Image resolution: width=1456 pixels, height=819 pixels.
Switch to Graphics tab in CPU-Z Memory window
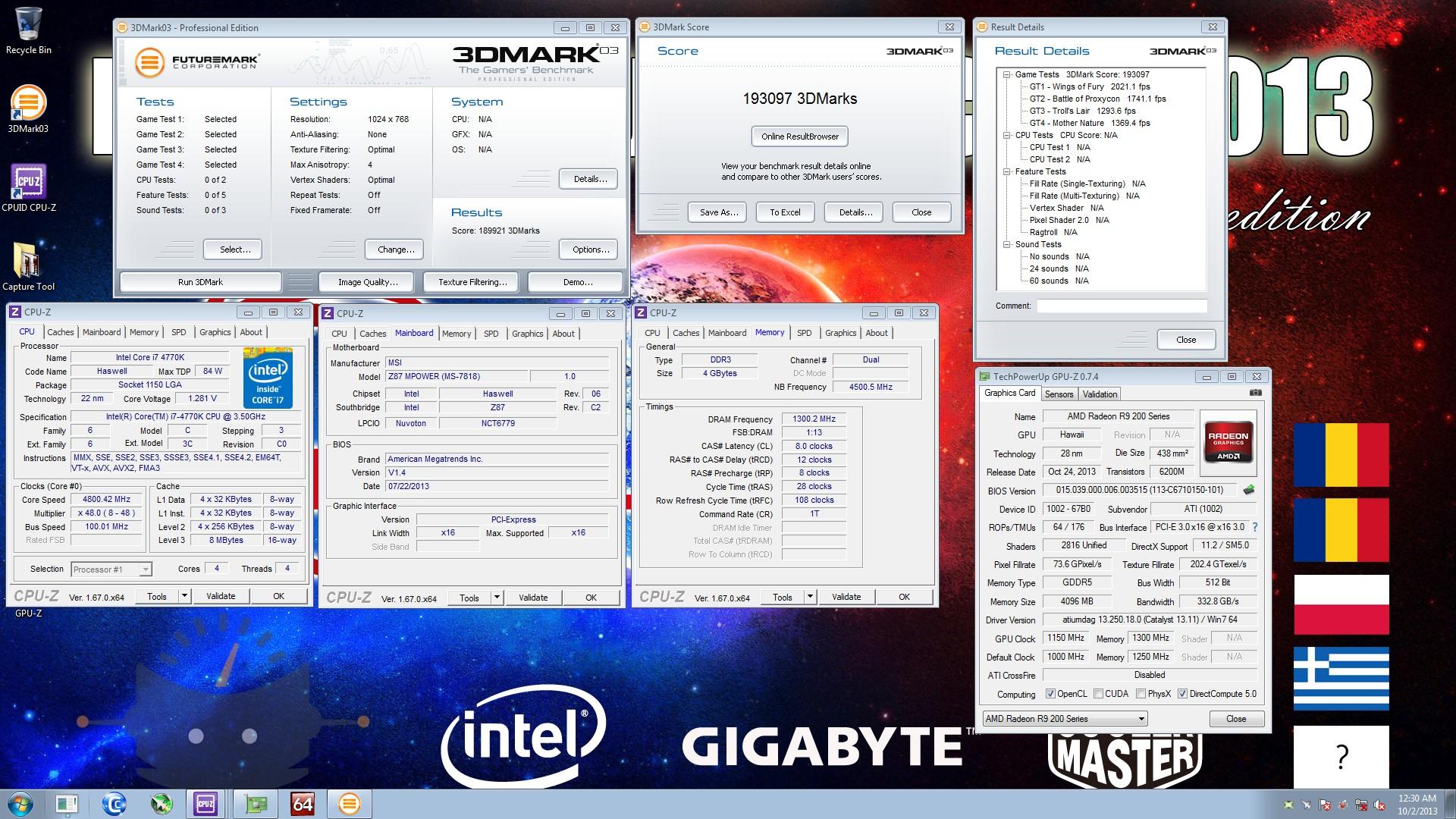[x=840, y=333]
